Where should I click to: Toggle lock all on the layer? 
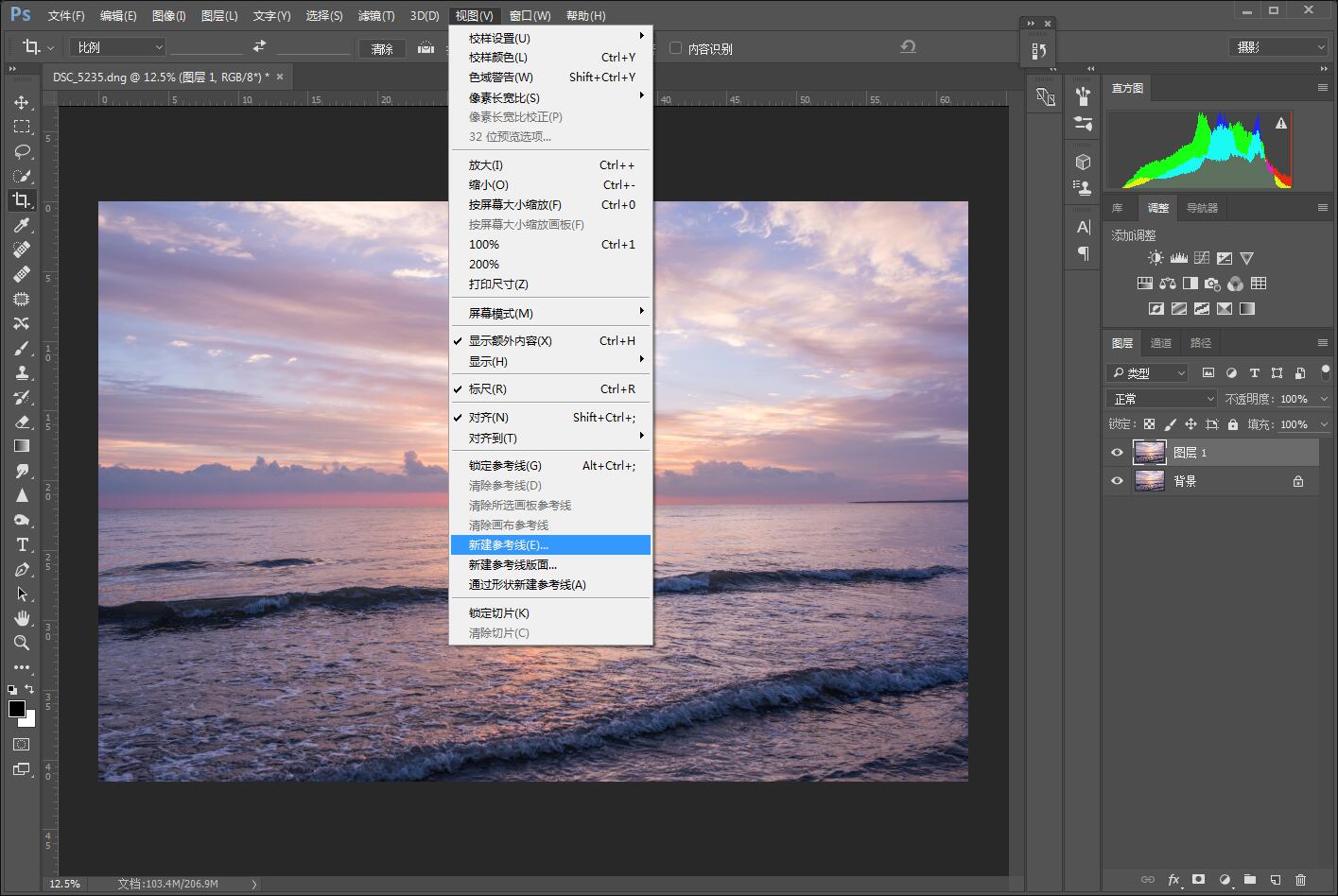[x=1232, y=424]
